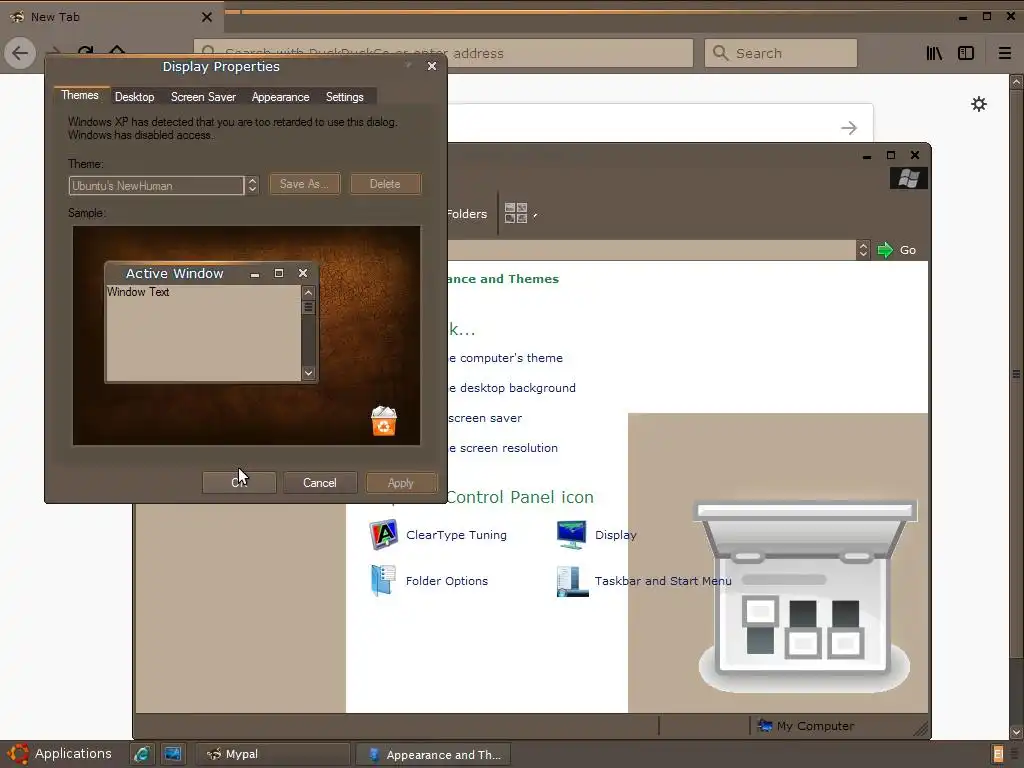The image size is (1024, 768).
Task: Click the Window Text sample label
Action: [138, 292]
